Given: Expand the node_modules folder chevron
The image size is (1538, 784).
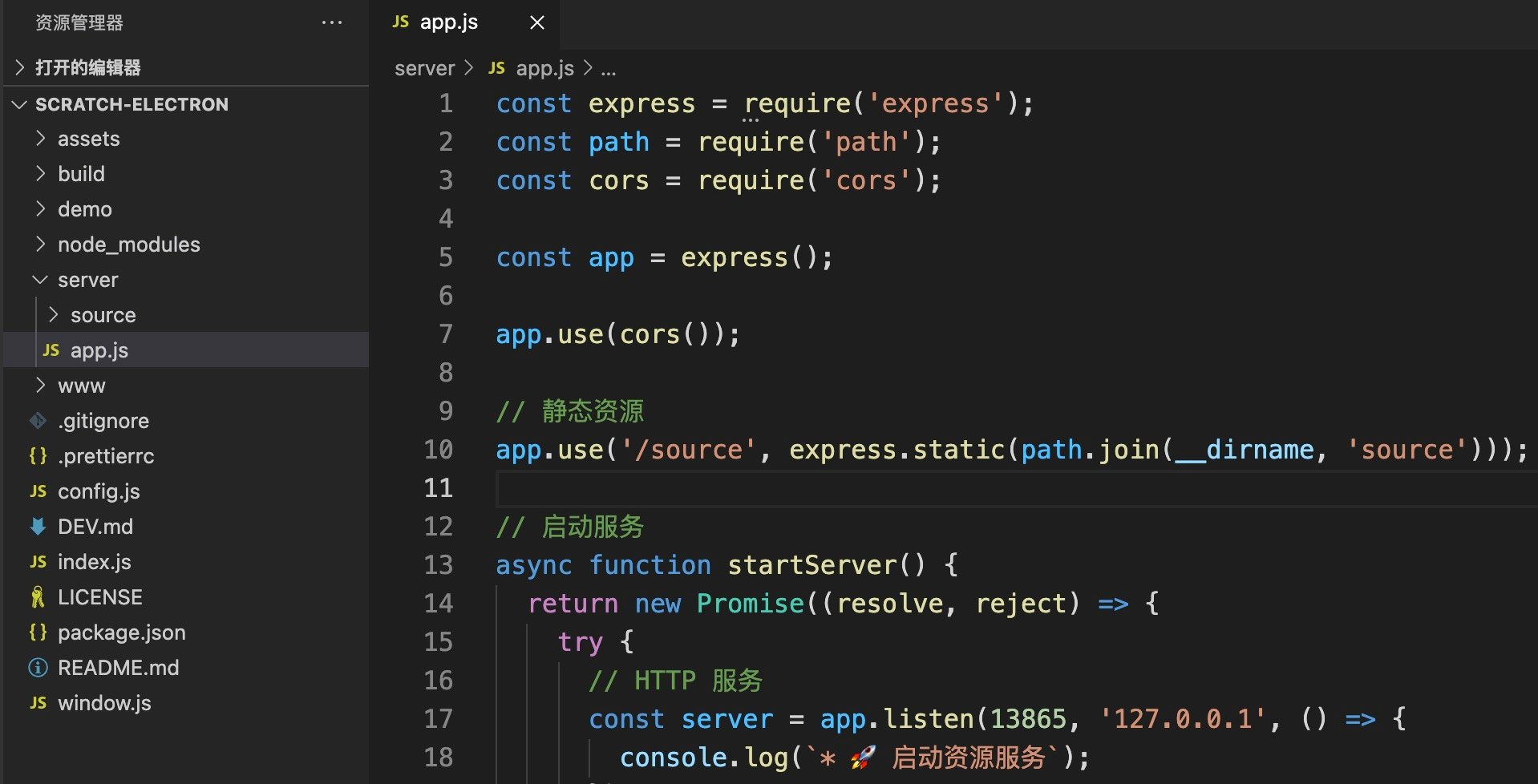Looking at the screenshot, I should click(x=41, y=244).
